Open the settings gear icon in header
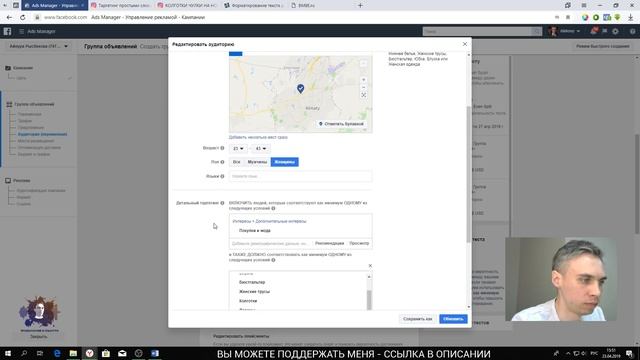This screenshot has width=640, height=360. click(615, 31)
